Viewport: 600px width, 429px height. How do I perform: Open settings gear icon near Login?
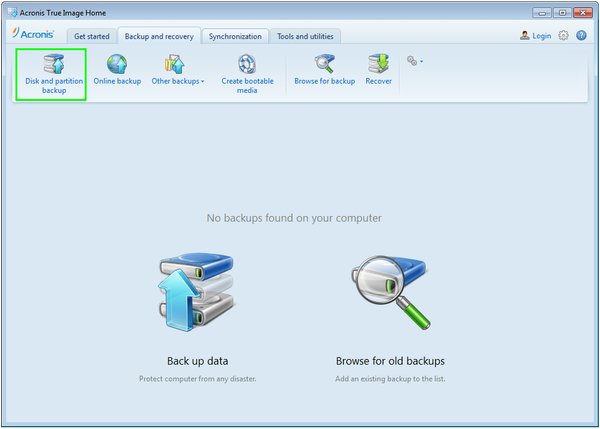563,36
